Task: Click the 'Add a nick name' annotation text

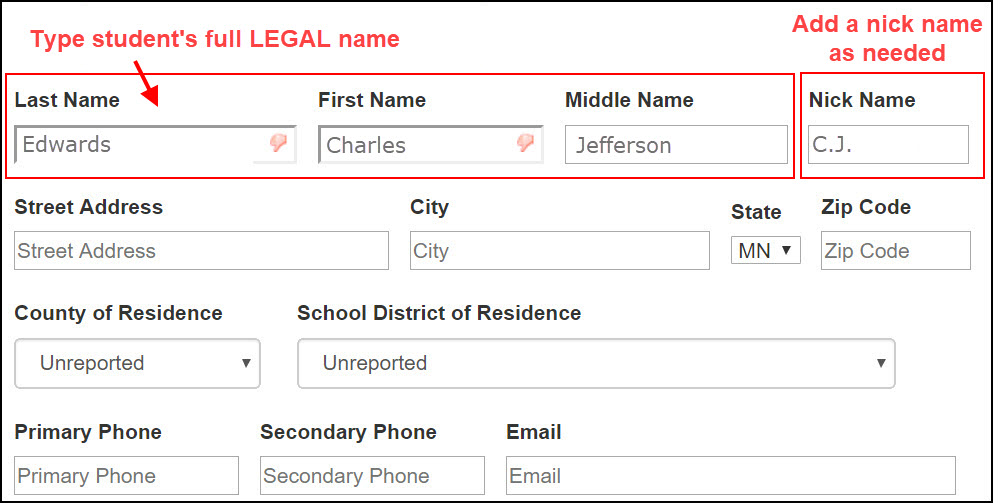Action: point(887,24)
